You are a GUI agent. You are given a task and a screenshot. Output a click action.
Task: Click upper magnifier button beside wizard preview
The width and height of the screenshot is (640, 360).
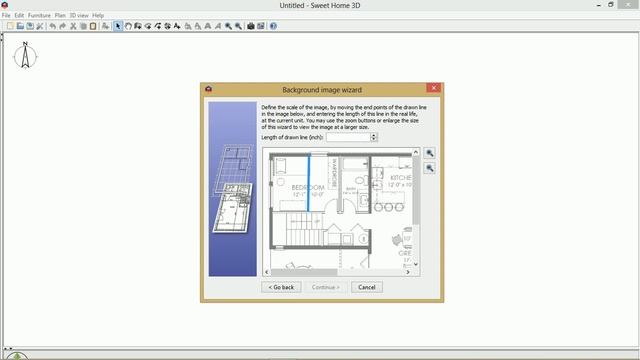point(429,153)
